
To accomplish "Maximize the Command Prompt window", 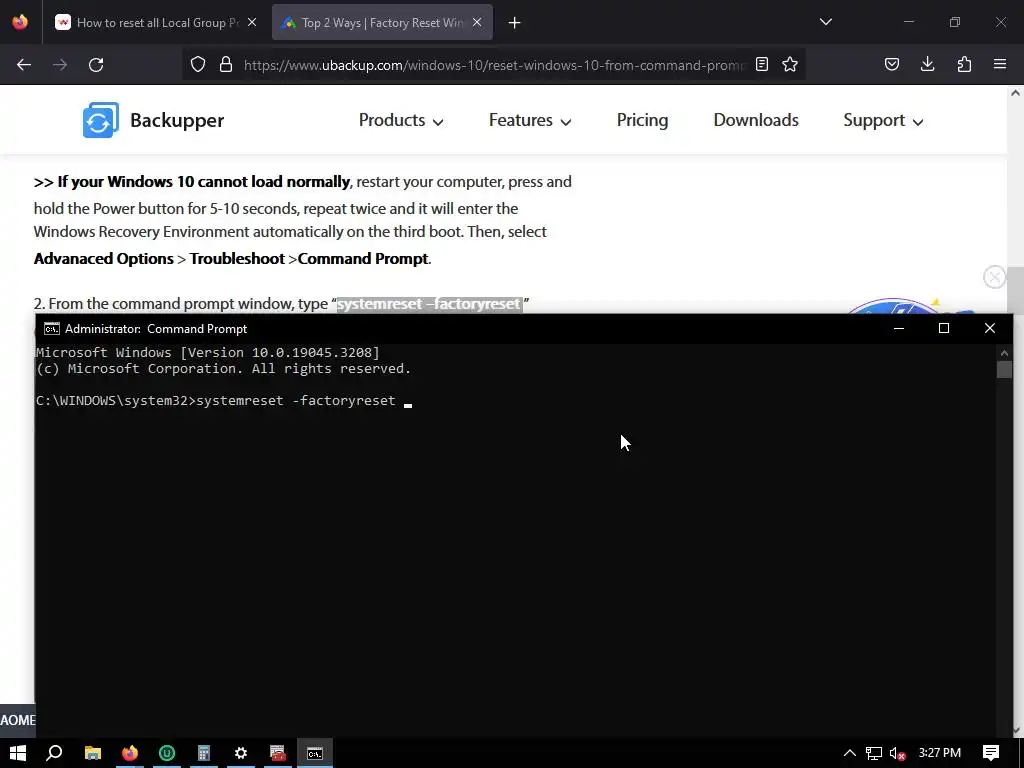I will coord(944,328).
